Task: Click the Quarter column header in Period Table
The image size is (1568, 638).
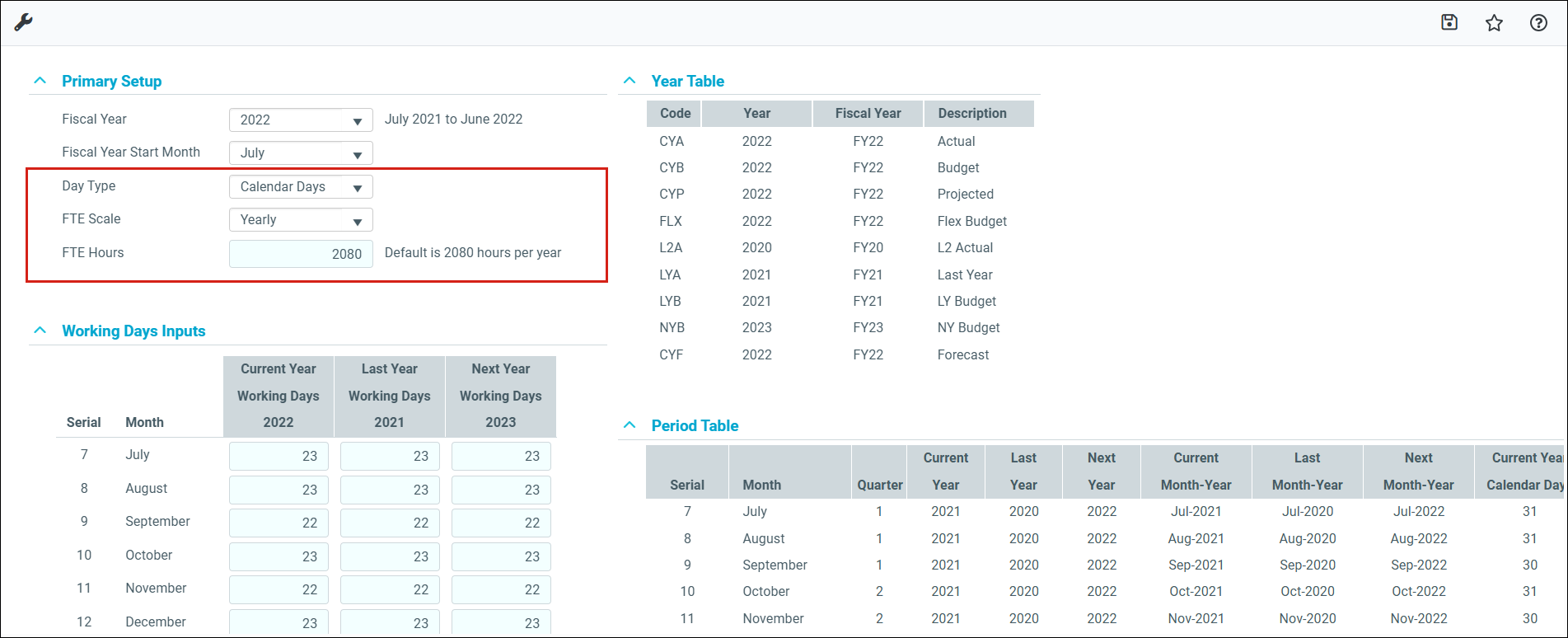Action: [879, 485]
